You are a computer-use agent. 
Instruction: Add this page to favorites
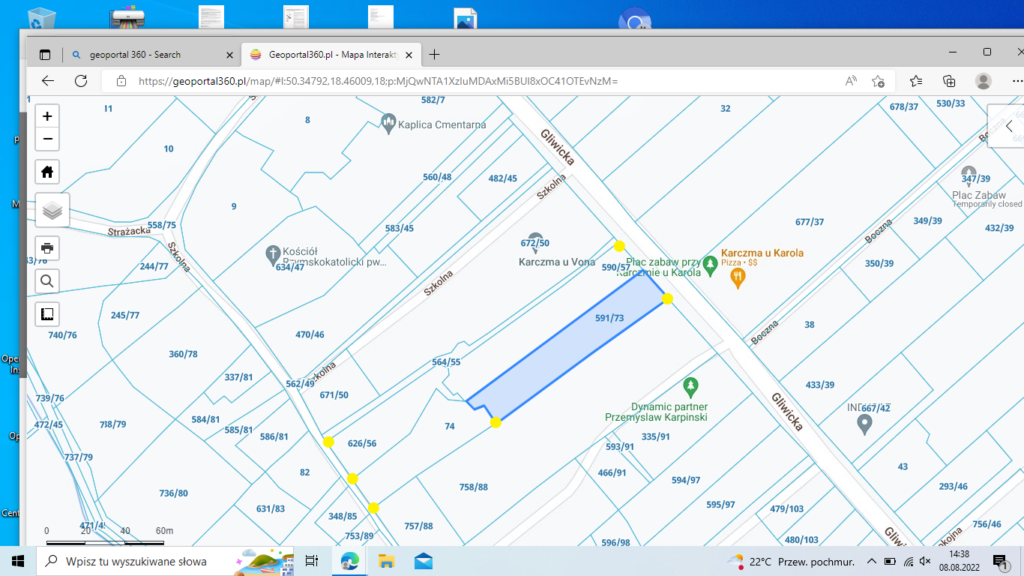point(878,81)
